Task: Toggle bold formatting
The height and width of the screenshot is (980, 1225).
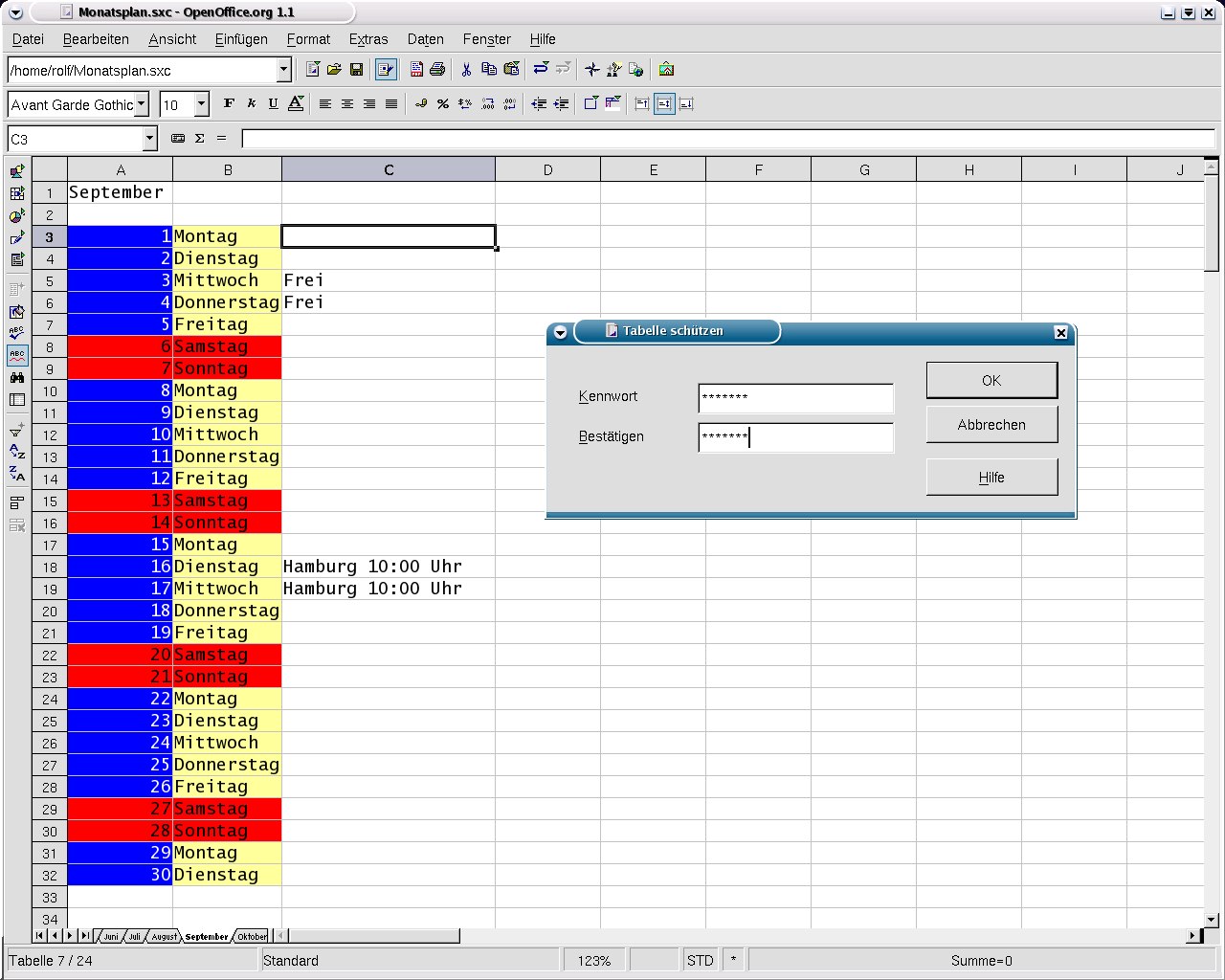Action: click(x=229, y=104)
